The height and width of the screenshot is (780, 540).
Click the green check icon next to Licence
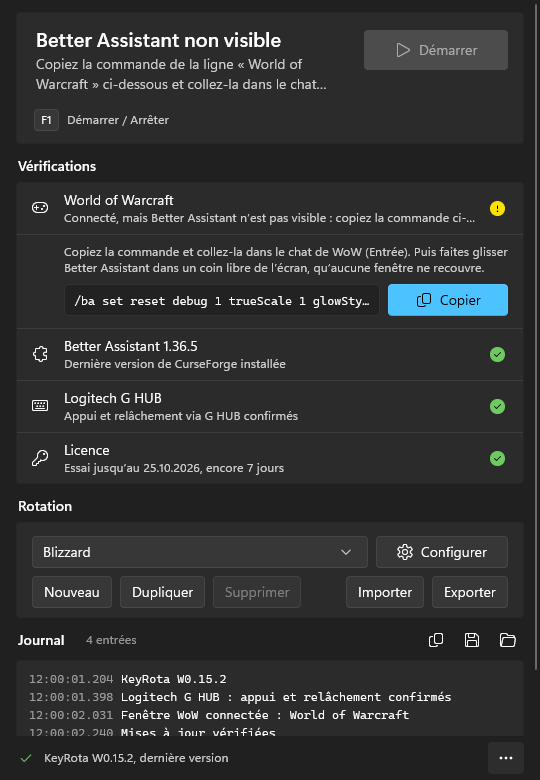[497, 458]
